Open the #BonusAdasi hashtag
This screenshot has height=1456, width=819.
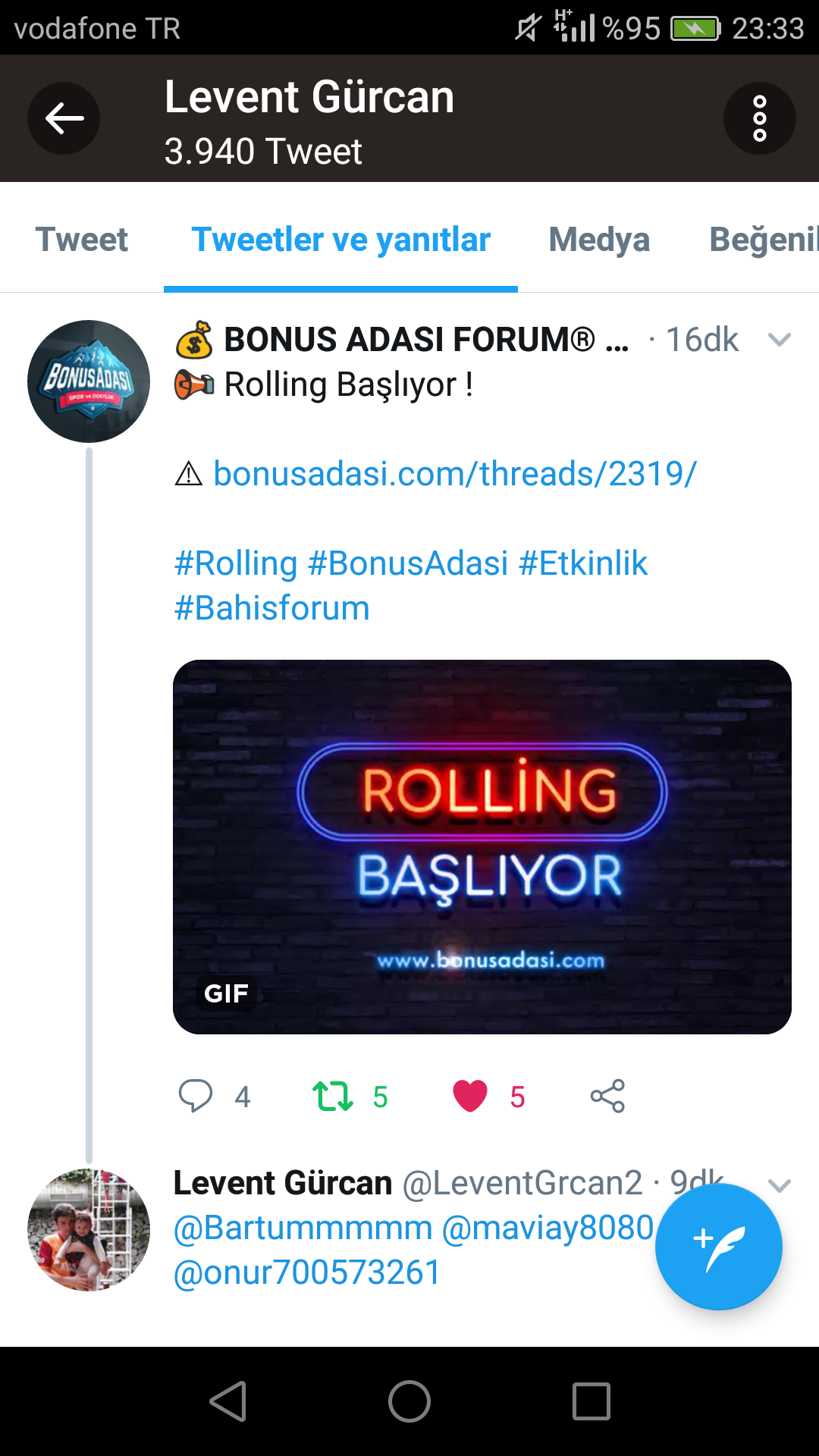[x=408, y=563]
